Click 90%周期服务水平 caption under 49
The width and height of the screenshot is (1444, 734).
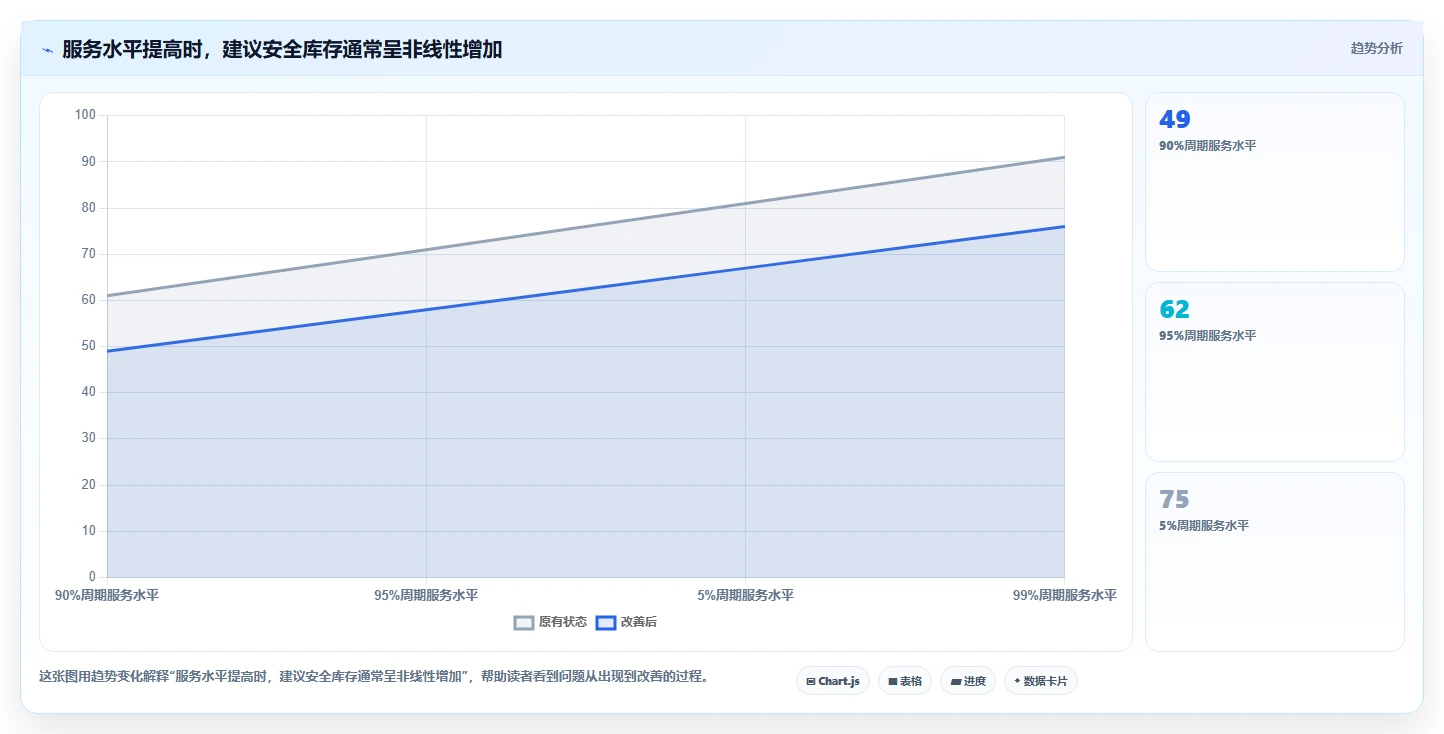pyautogui.click(x=1207, y=146)
